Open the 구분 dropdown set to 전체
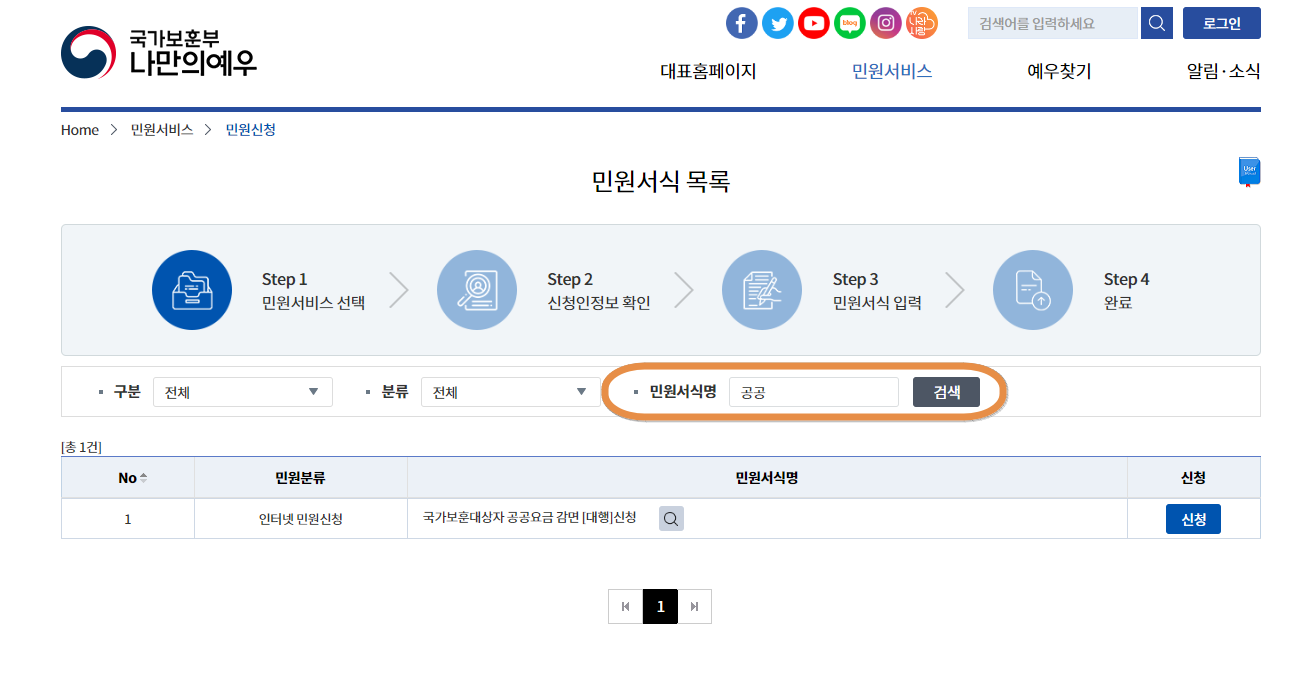Image resolution: width=1290 pixels, height=687 pixels. pyautogui.click(x=242, y=391)
